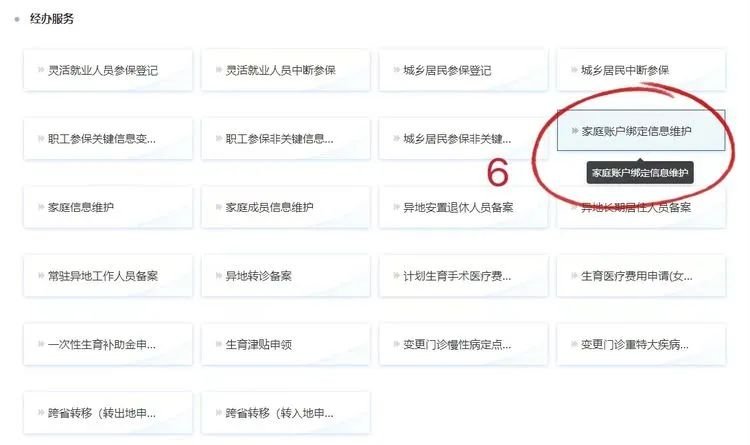Open 一次性生育补助金申请 service

pyautogui.click(x=108, y=345)
